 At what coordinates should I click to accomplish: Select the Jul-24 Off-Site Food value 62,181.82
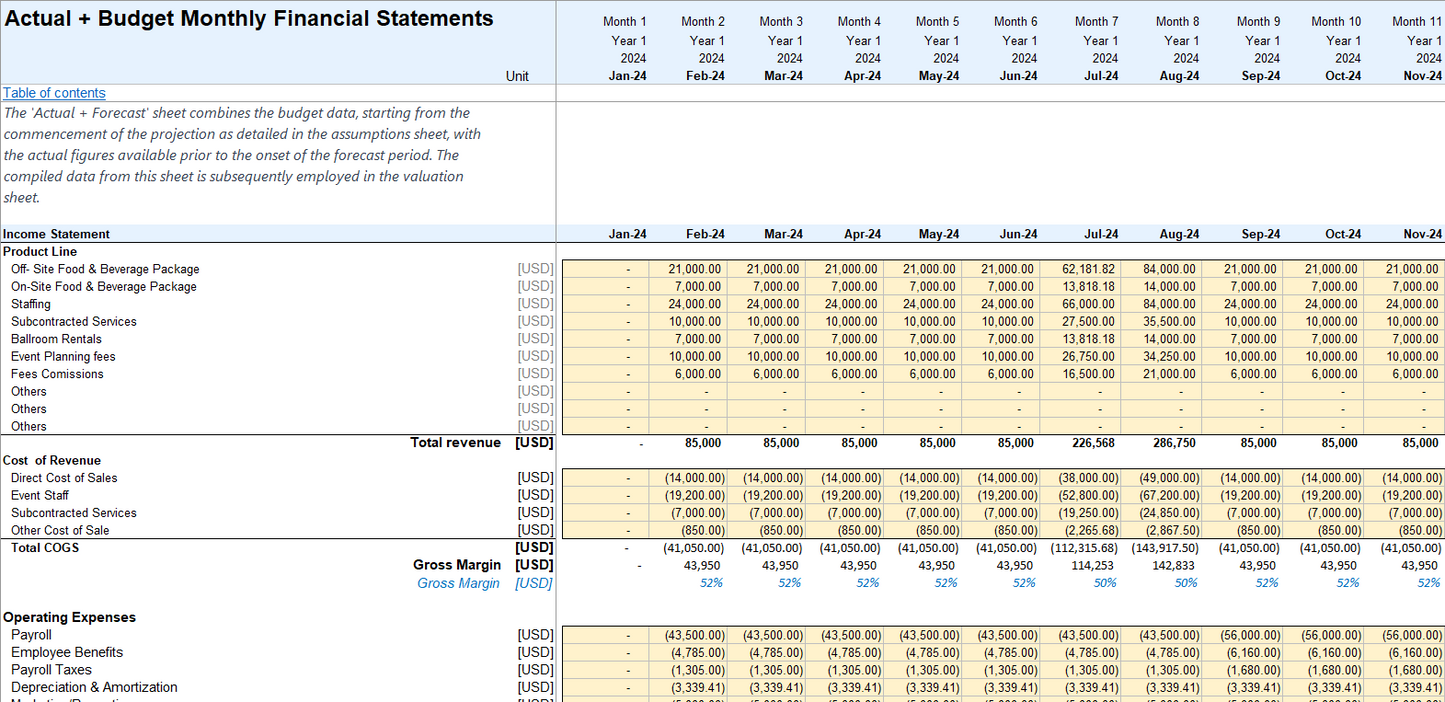pyautogui.click(x=1089, y=269)
